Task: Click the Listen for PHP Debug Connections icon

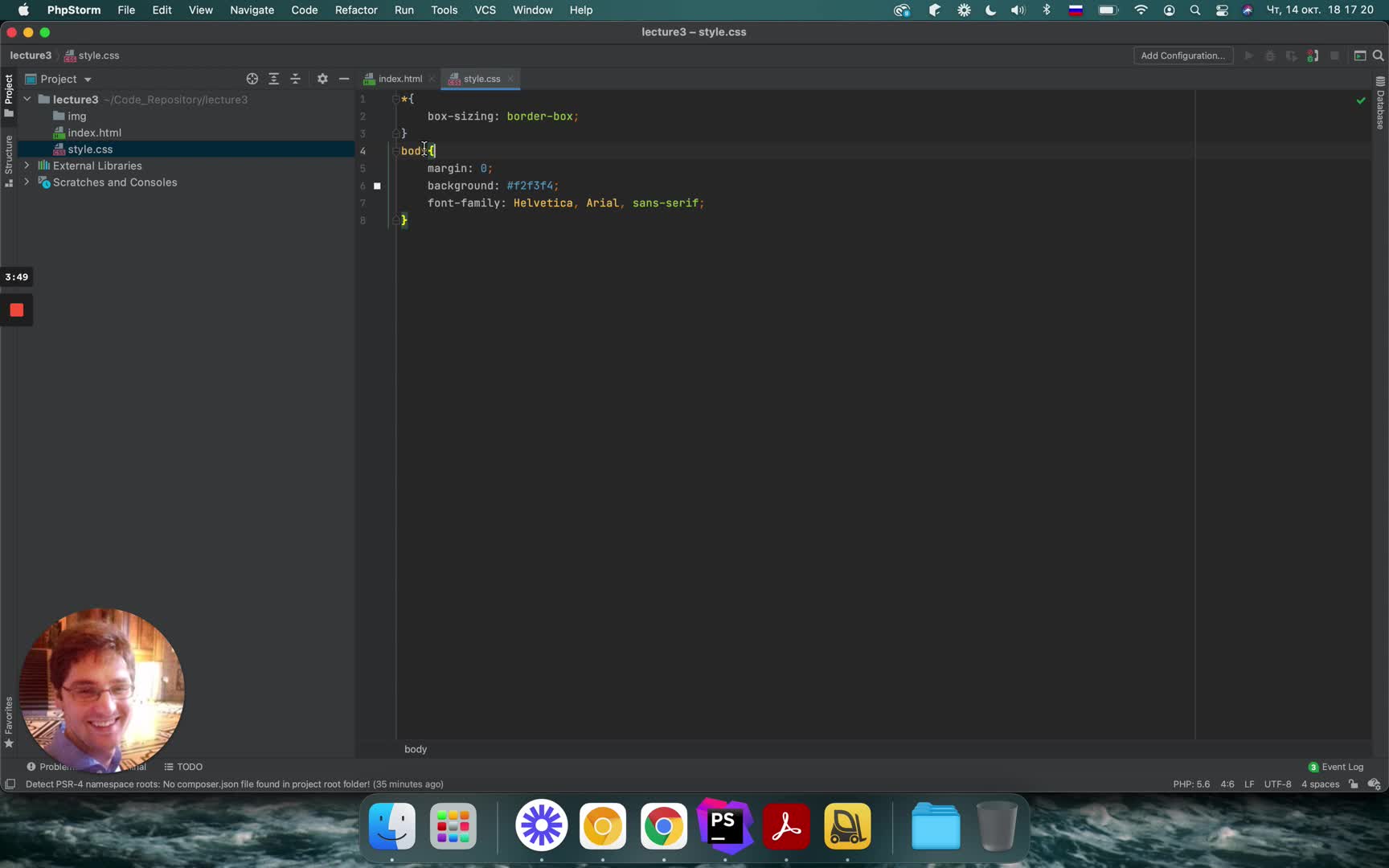Action: point(1313,55)
